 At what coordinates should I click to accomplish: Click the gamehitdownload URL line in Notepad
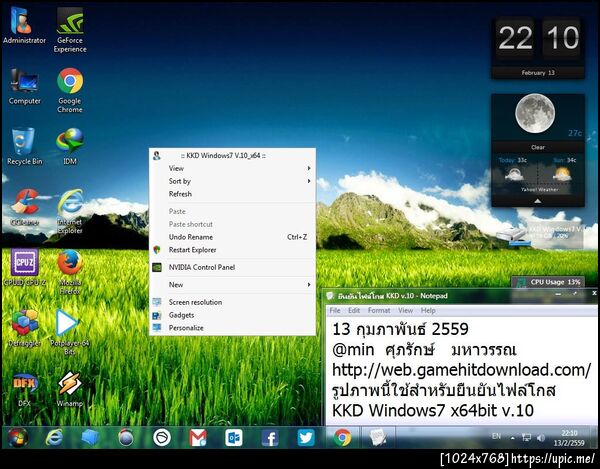[461, 370]
